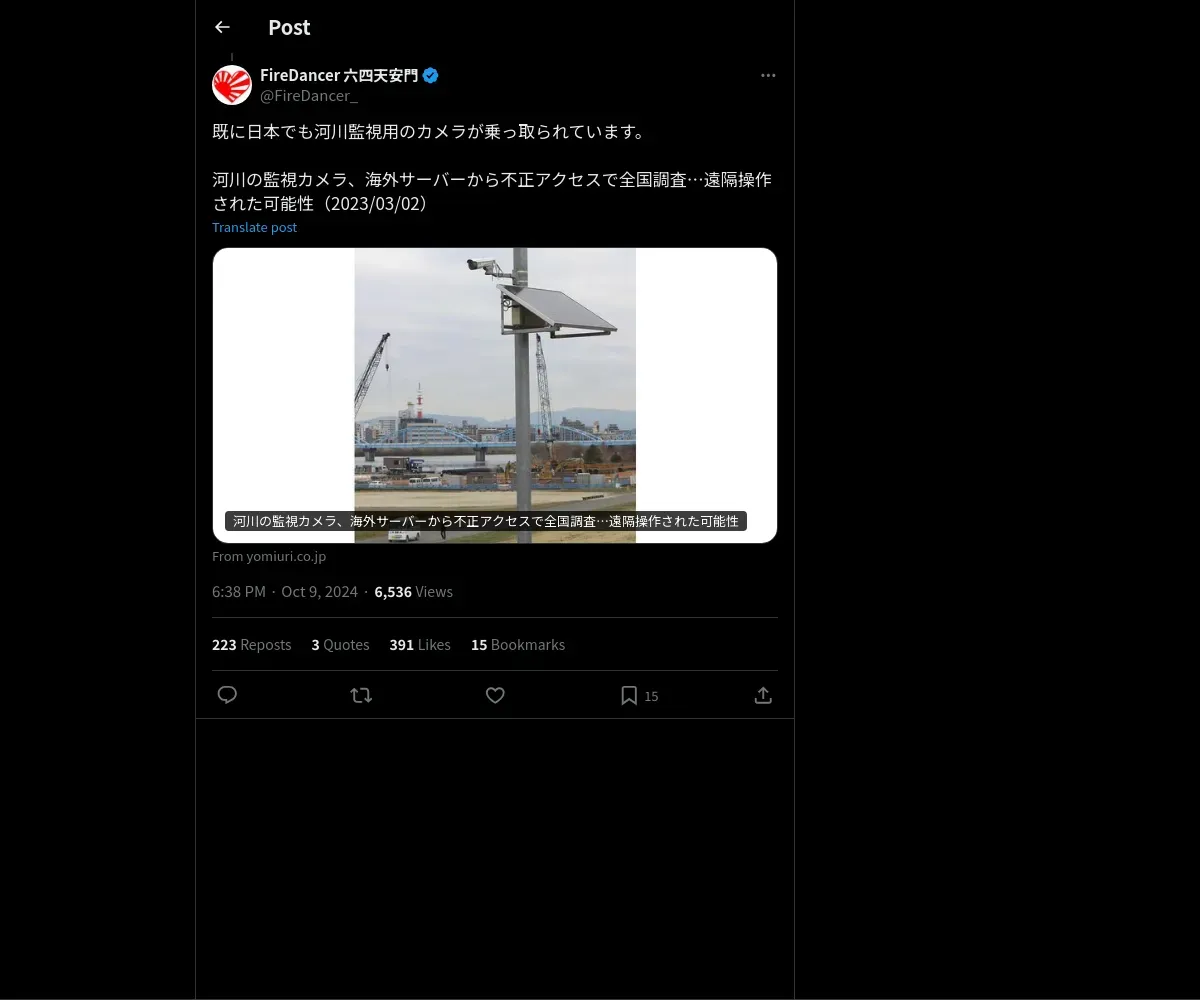This screenshot has width=1200, height=1000.
Task: Reply using the speech bubble icon
Action: 227,695
